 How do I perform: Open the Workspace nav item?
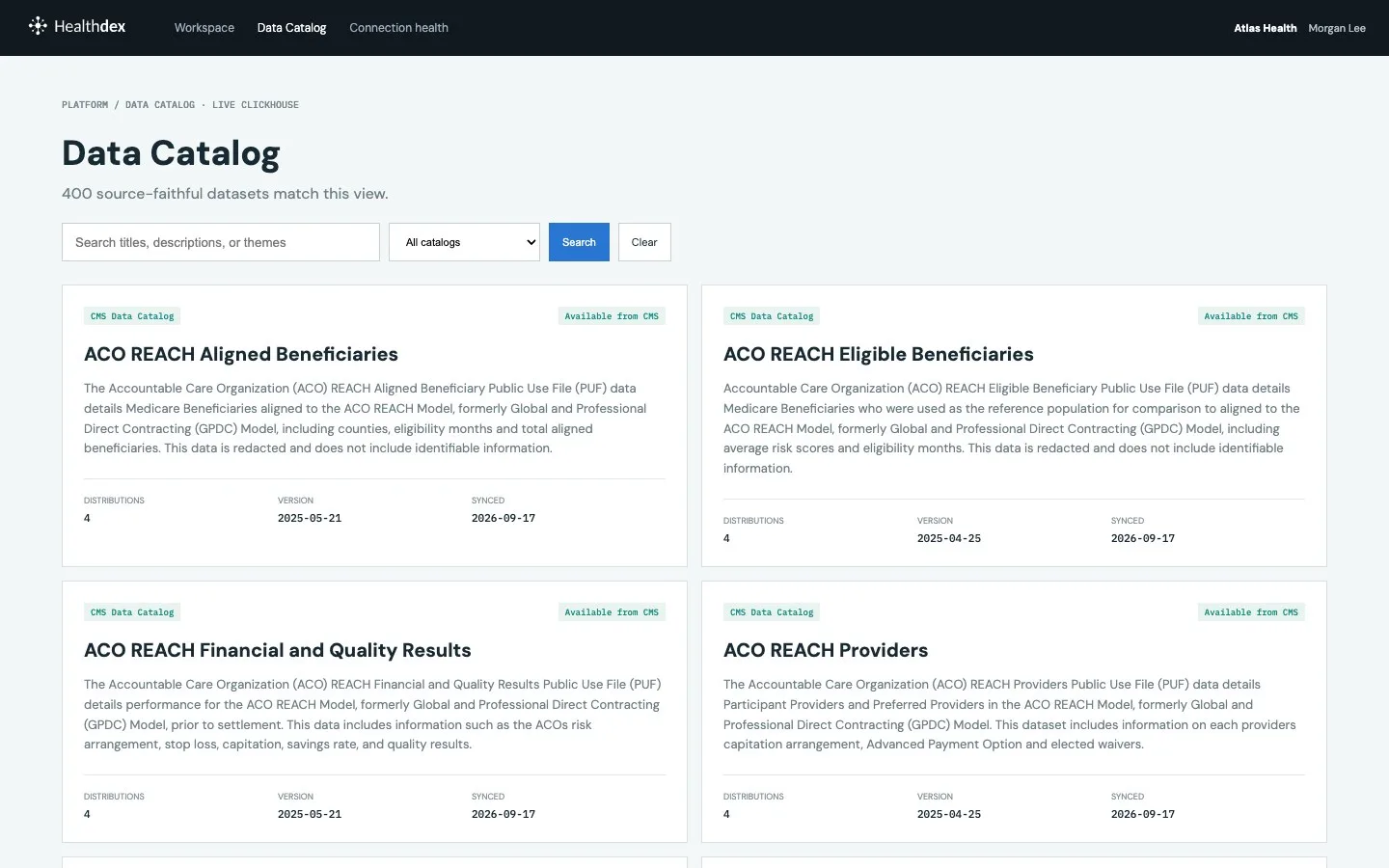pos(204,28)
